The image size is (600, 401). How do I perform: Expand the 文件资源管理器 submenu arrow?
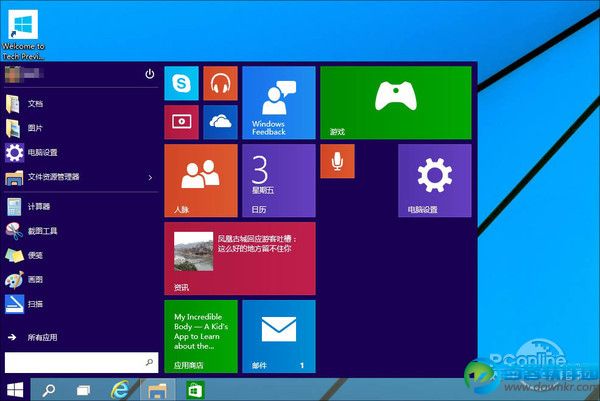150,177
